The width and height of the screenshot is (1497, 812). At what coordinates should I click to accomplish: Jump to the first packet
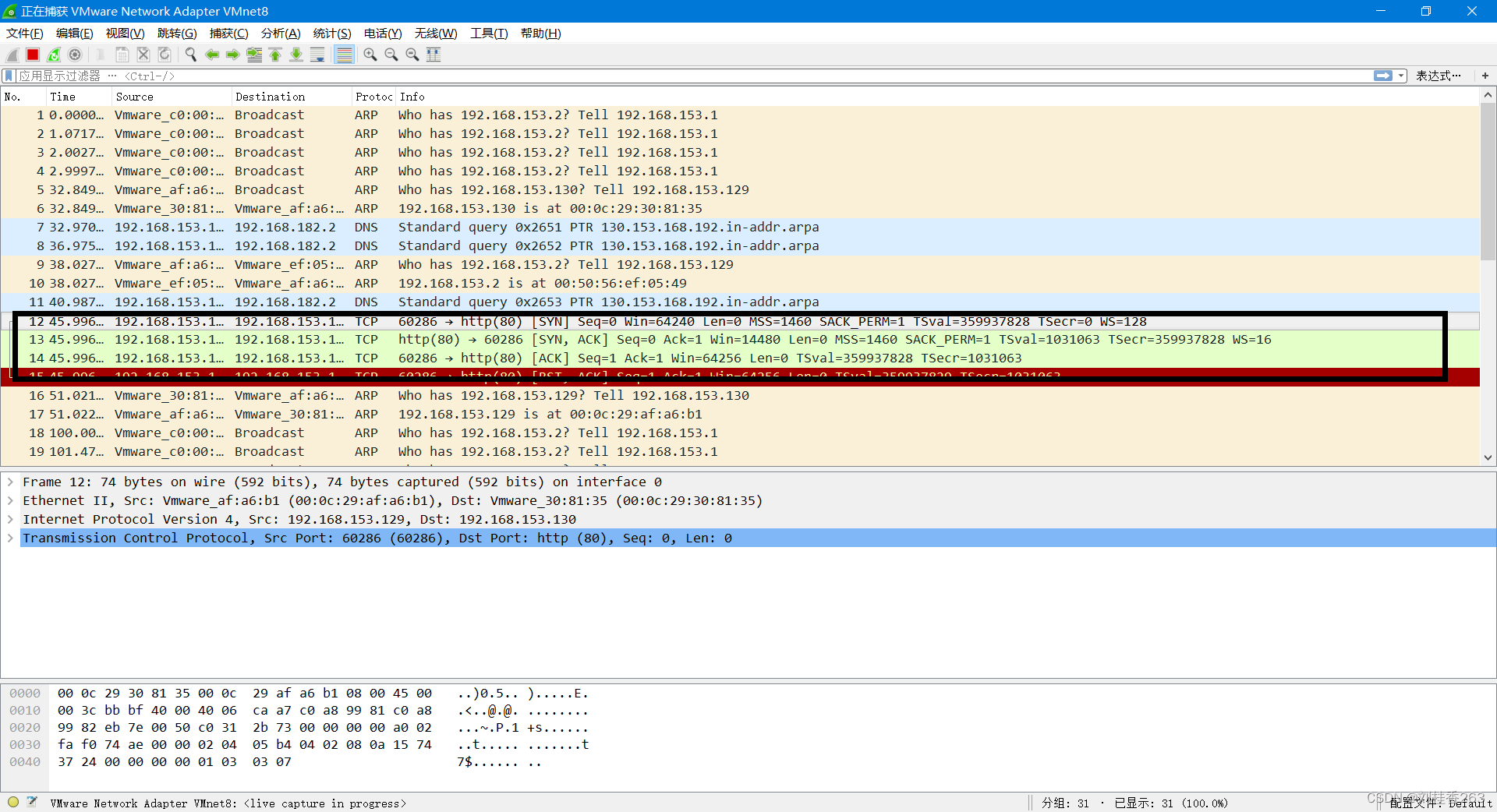tap(275, 55)
